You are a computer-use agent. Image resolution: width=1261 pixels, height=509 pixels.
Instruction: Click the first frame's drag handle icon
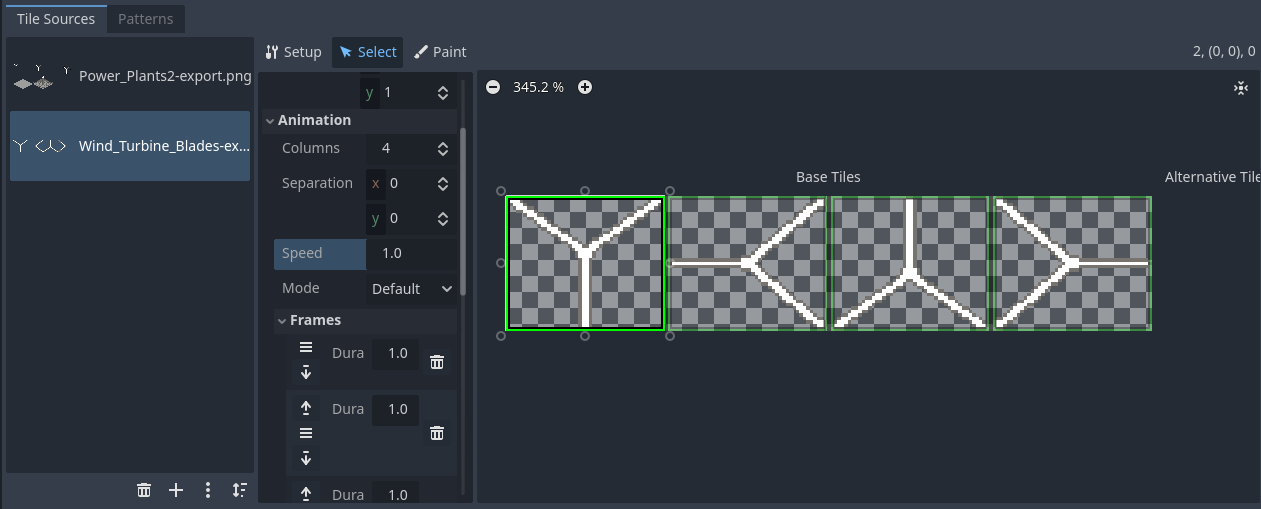pos(306,347)
